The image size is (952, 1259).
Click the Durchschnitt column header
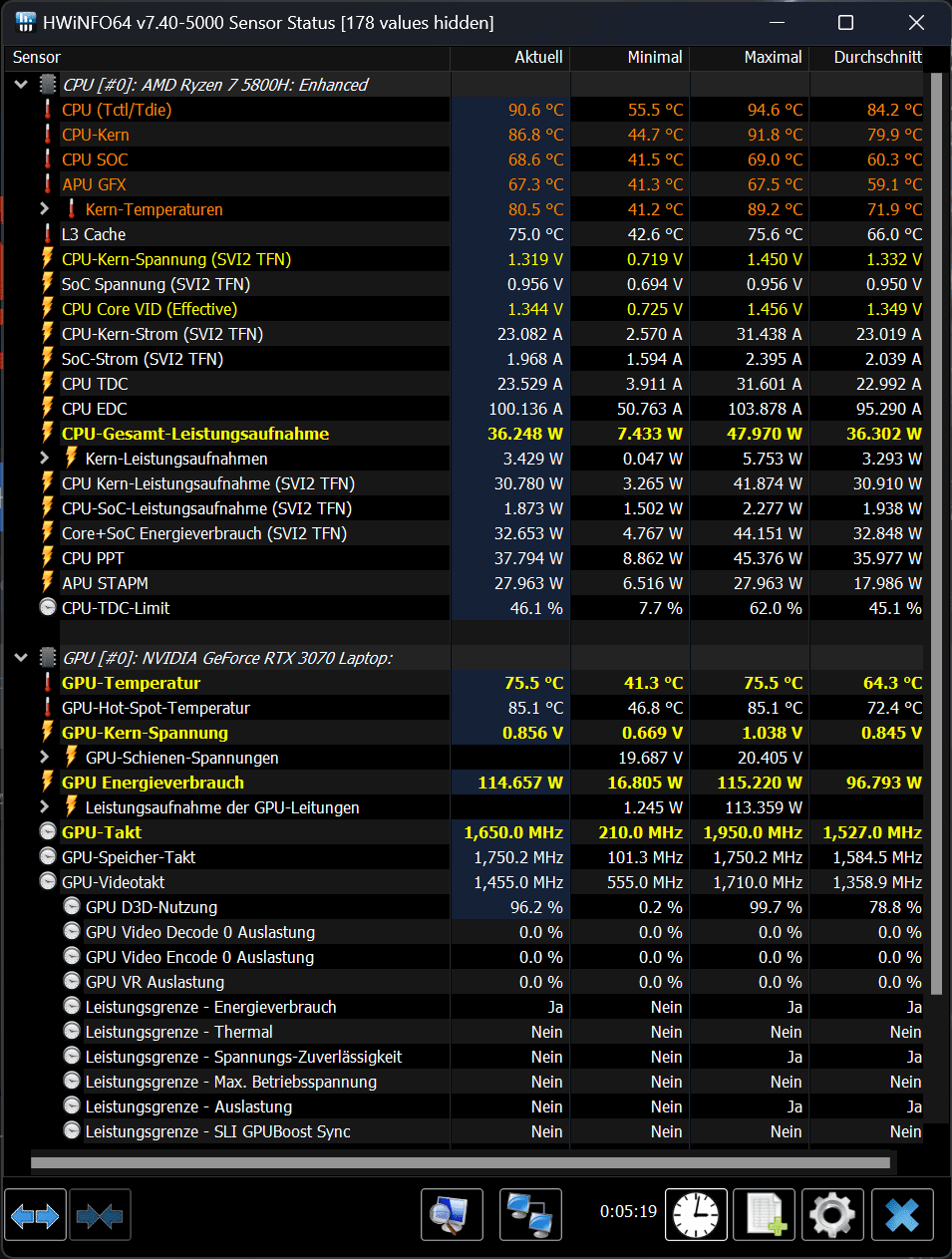pos(867,58)
